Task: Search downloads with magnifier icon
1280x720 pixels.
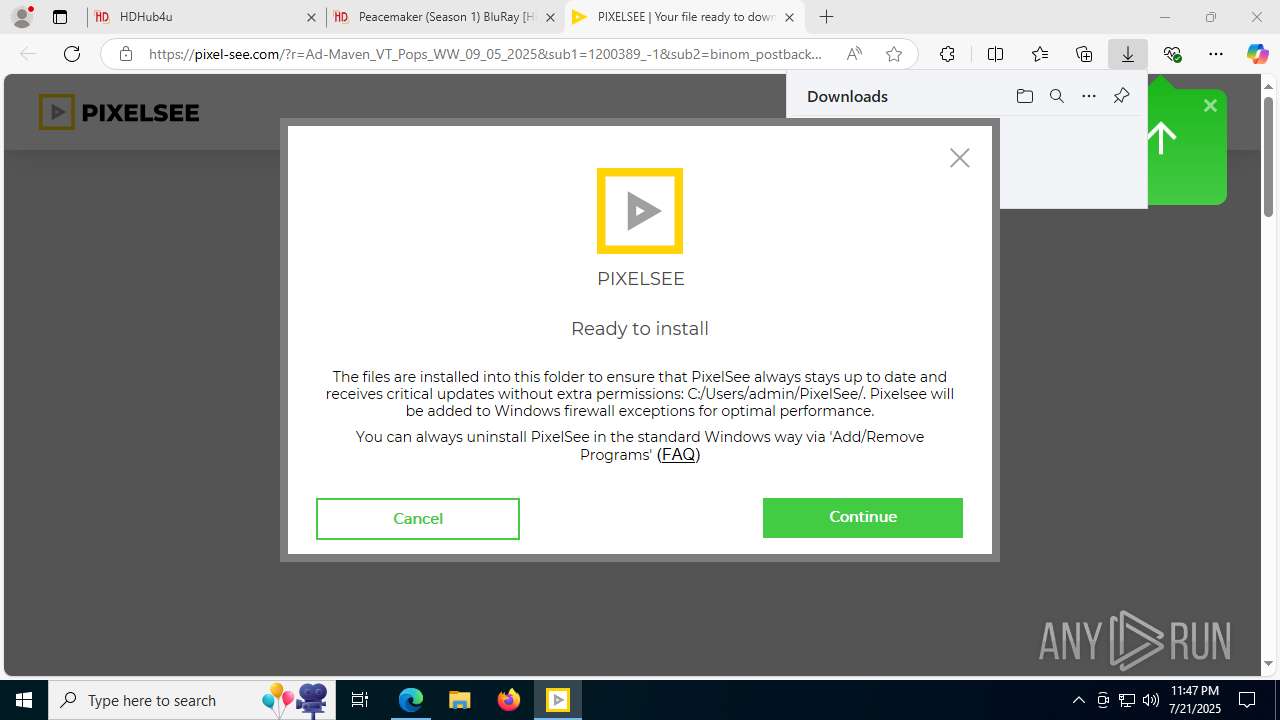Action: (x=1056, y=96)
